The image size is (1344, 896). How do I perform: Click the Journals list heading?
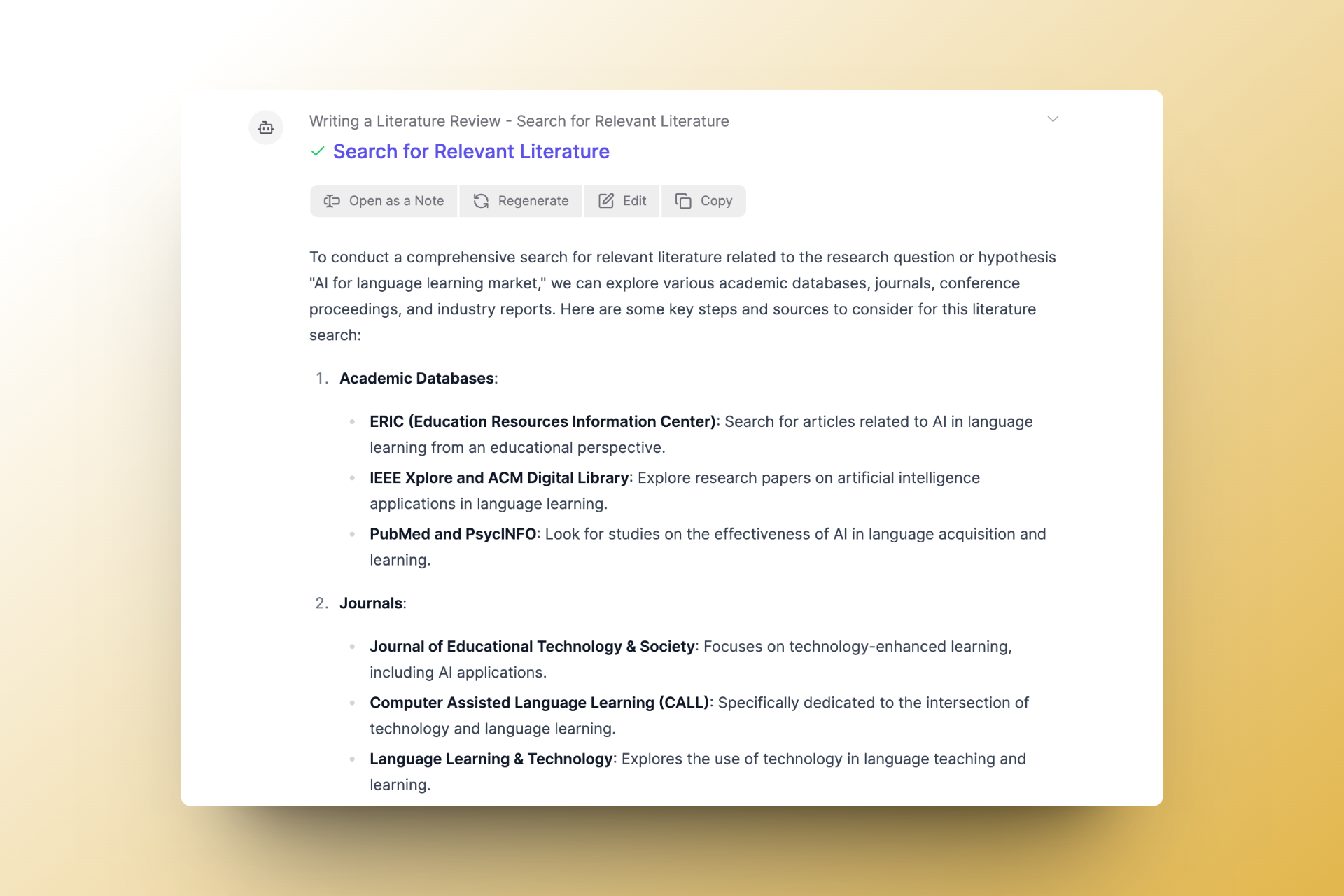(x=371, y=603)
